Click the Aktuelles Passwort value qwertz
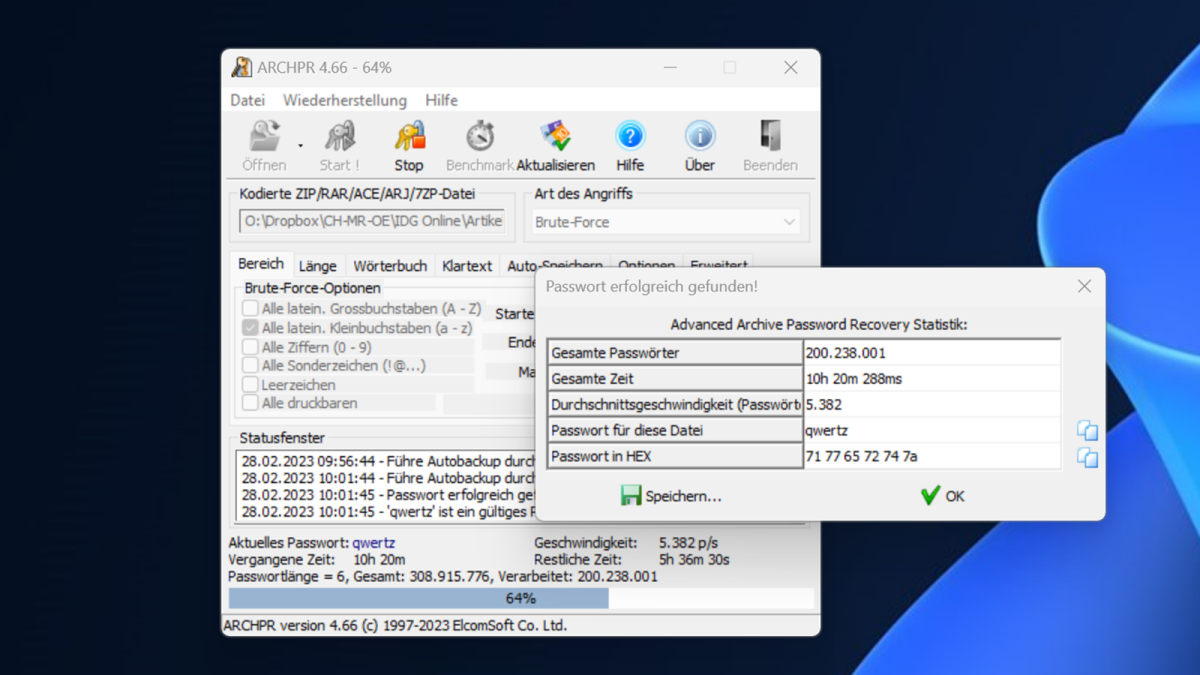1200x675 pixels. (373, 543)
